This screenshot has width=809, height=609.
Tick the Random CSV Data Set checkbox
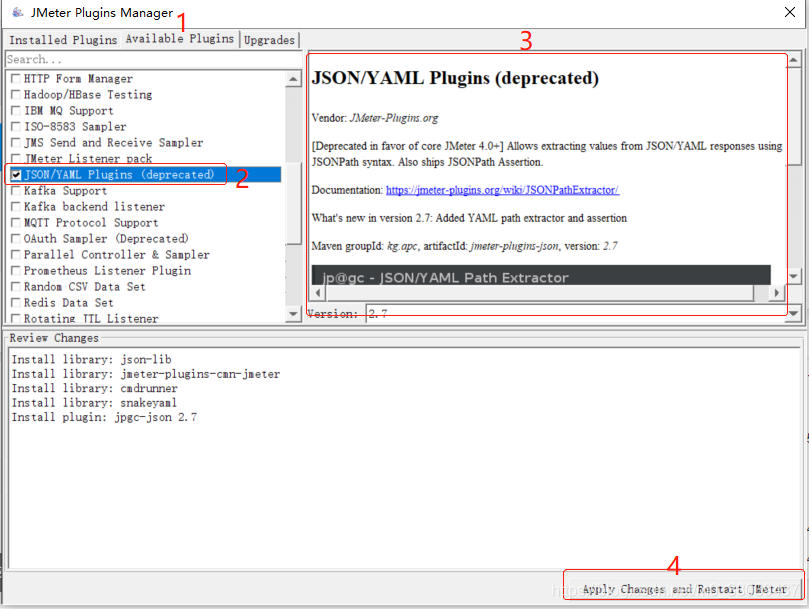(x=16, y=286)
